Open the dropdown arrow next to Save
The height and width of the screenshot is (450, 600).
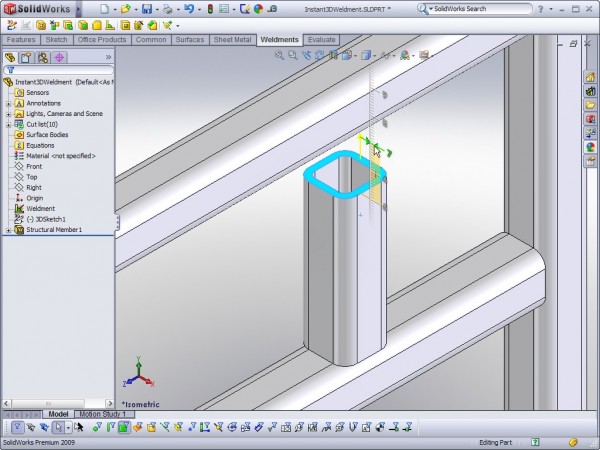157,9
